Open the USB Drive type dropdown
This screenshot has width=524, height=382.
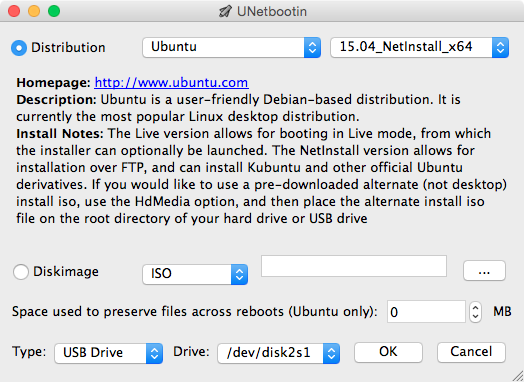tap(109, 353)
